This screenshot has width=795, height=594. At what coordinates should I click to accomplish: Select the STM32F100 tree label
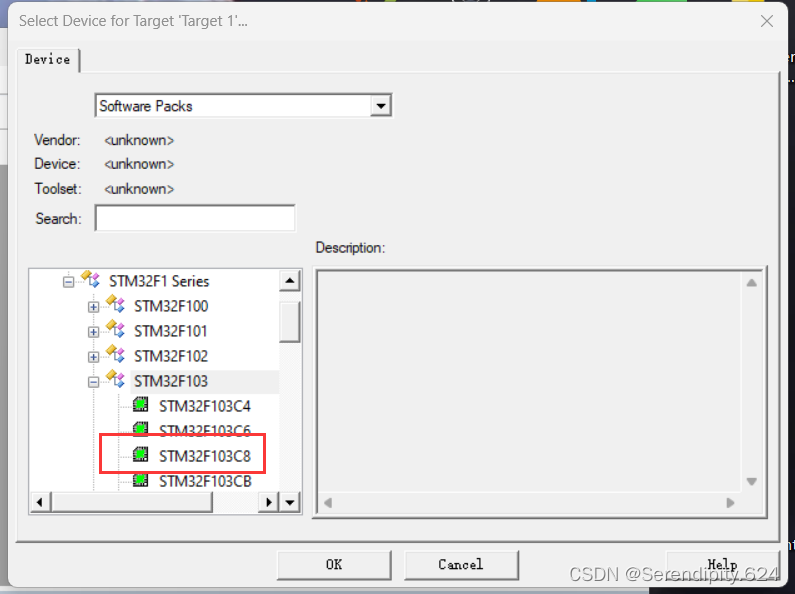point(171,306)
